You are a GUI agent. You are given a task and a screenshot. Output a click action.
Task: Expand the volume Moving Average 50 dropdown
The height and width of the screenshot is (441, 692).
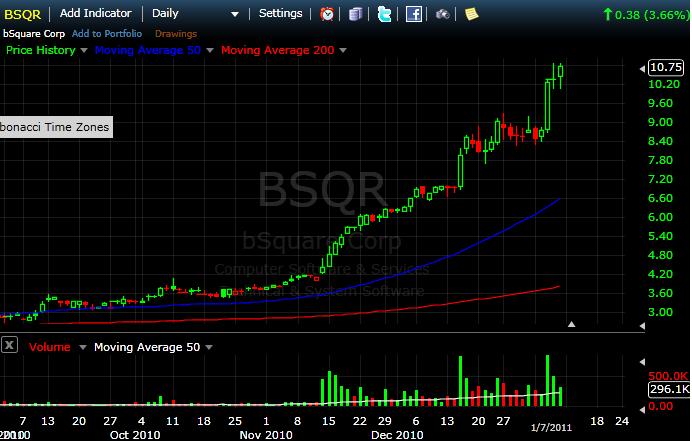(209, 347)
